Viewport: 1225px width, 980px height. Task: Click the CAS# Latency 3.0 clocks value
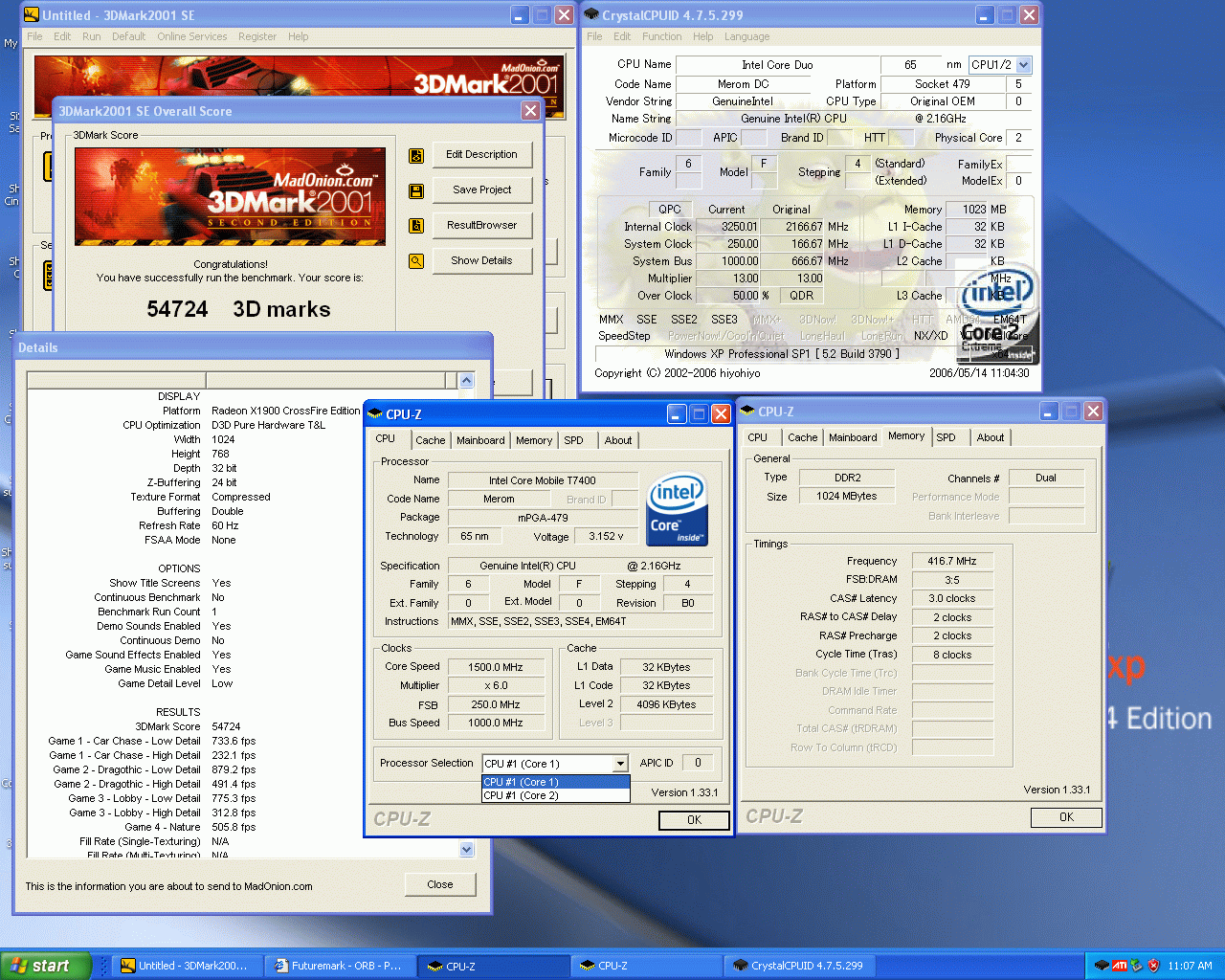click(x=952, y=598)
